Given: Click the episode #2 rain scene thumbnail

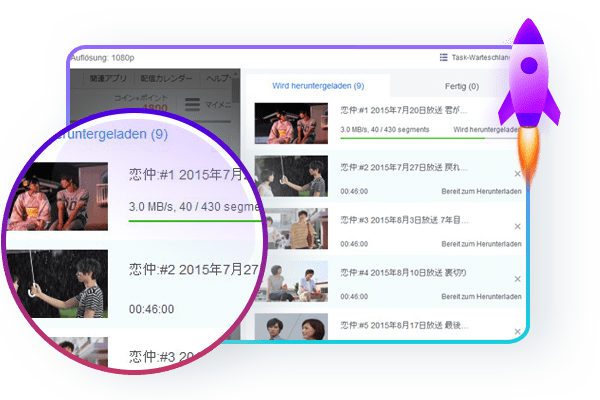Looking at the screenshot, I should click(291, 176).
